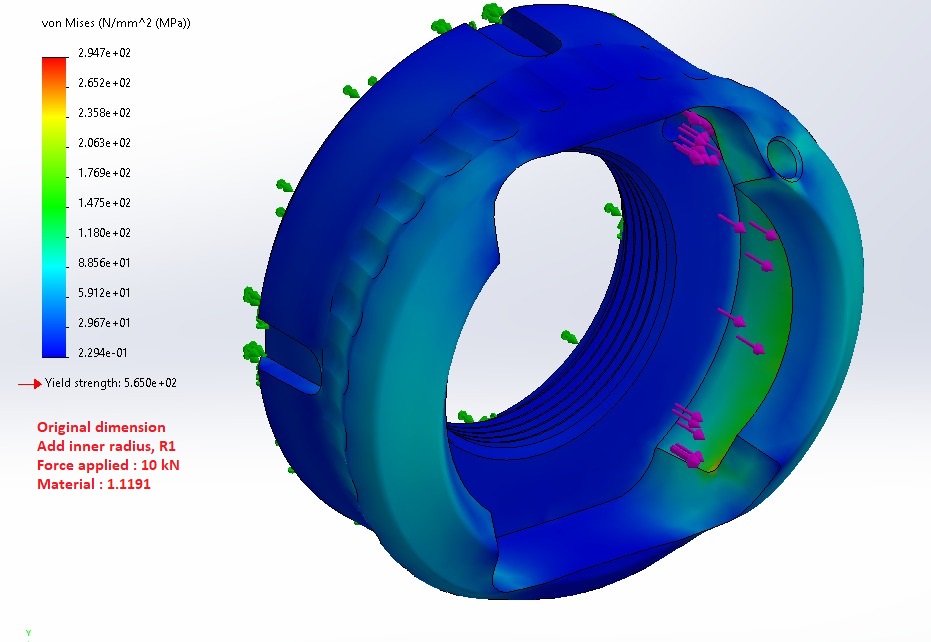
Task: Select the 2.947e+02 maximum legend value
Action: [104, 53]
